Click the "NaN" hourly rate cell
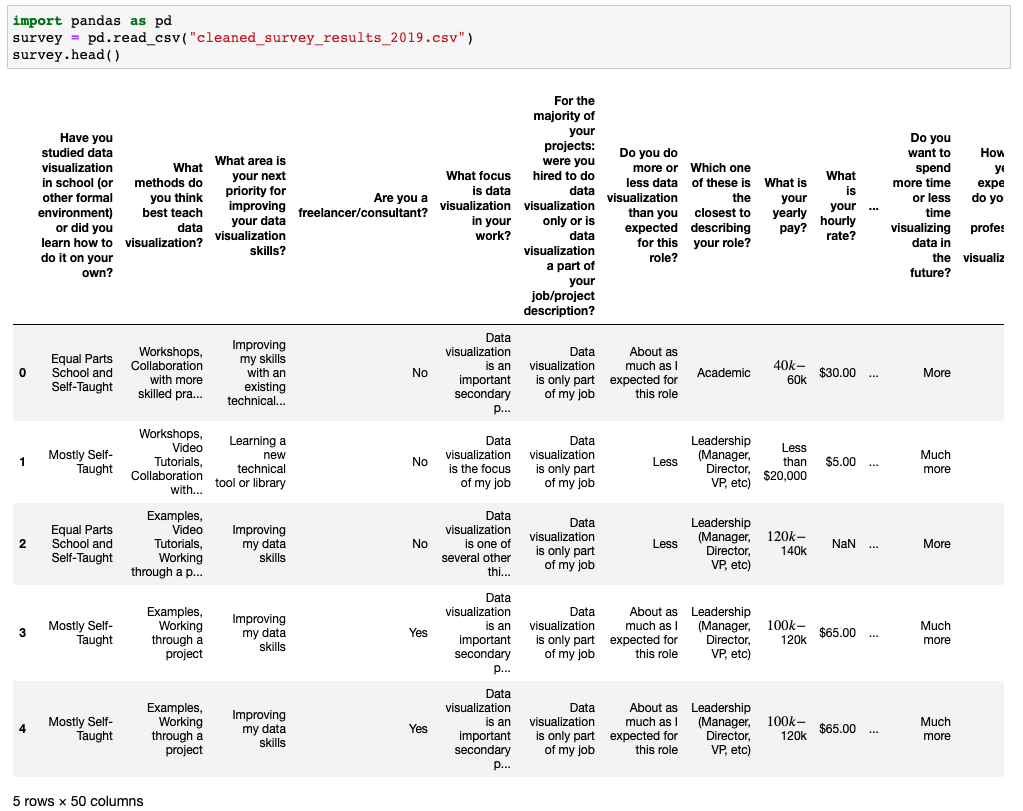The height and width of the screenshot is (811, 1023). click(x=843, y=544)
